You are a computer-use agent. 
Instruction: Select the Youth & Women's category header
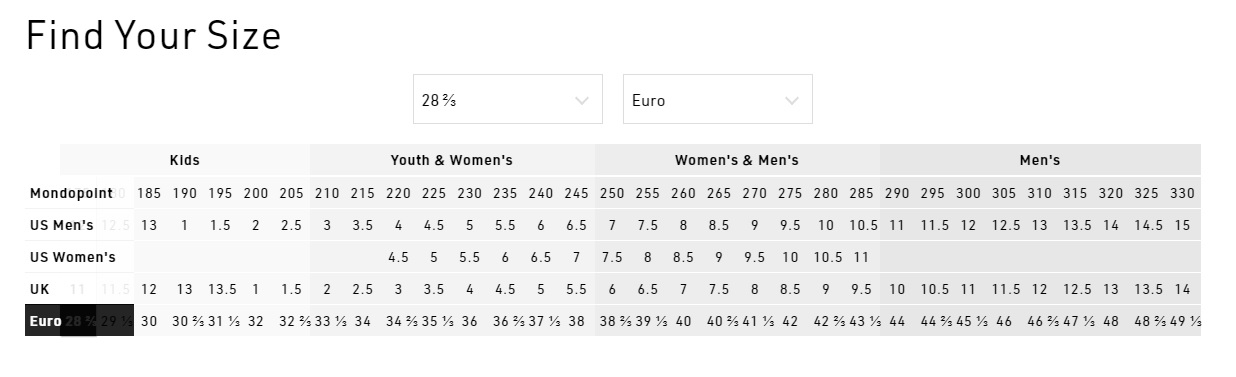coord(452,160)
